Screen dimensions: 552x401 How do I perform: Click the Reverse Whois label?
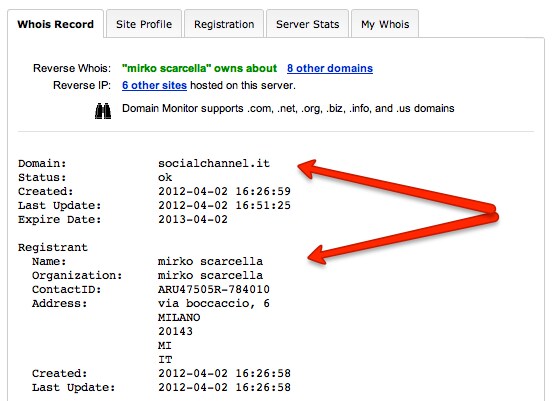[72, 68]
